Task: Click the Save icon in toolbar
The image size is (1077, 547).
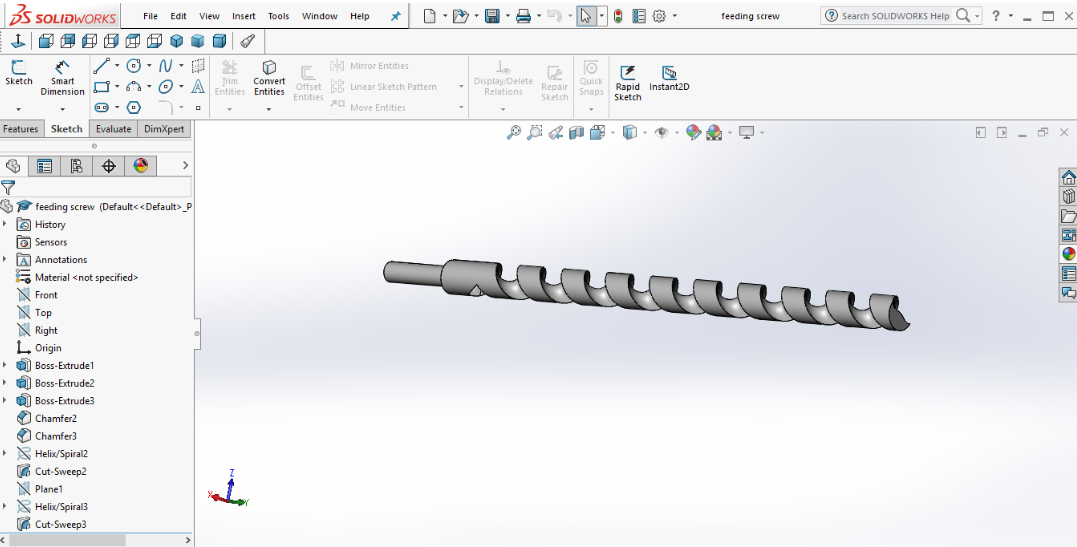Action: (x=492, y=16)
